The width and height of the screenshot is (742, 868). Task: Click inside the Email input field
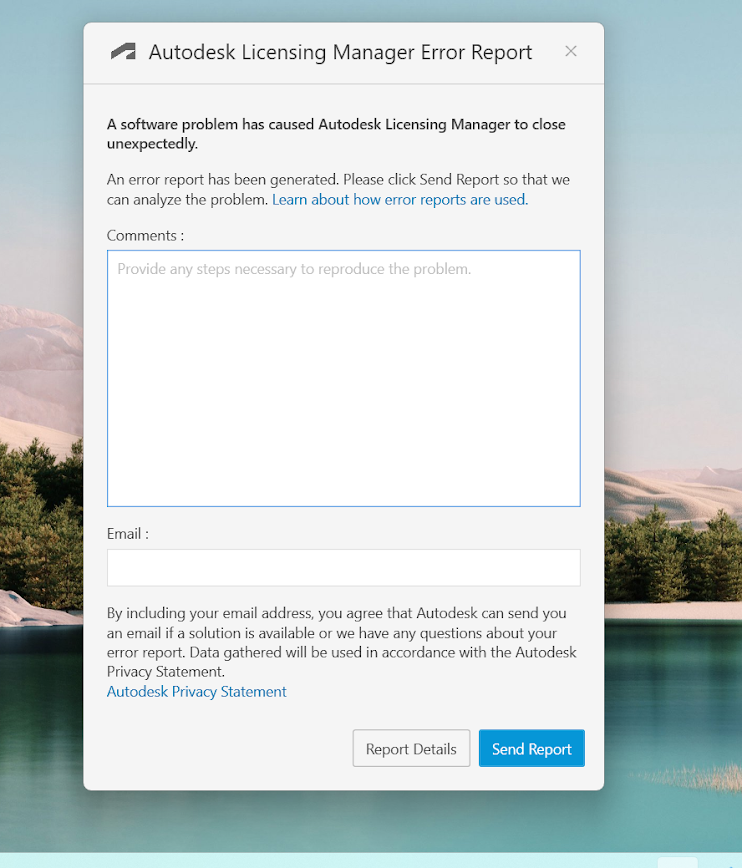point(343,568)
